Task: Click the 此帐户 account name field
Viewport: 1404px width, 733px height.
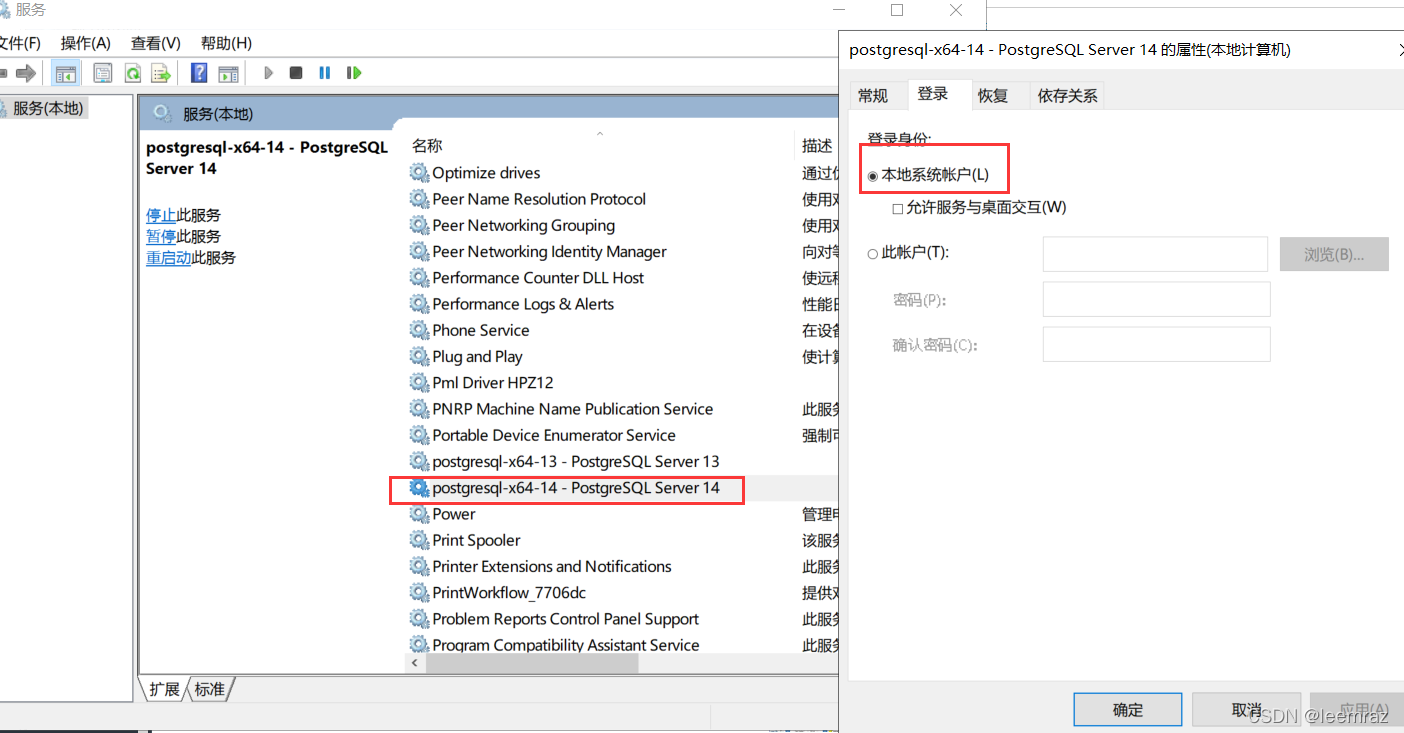Action: (x=1155, y=254)
